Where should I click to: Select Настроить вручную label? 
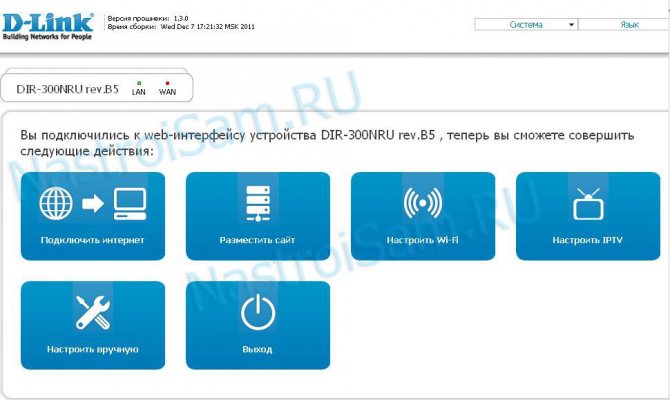click(92, 350)
